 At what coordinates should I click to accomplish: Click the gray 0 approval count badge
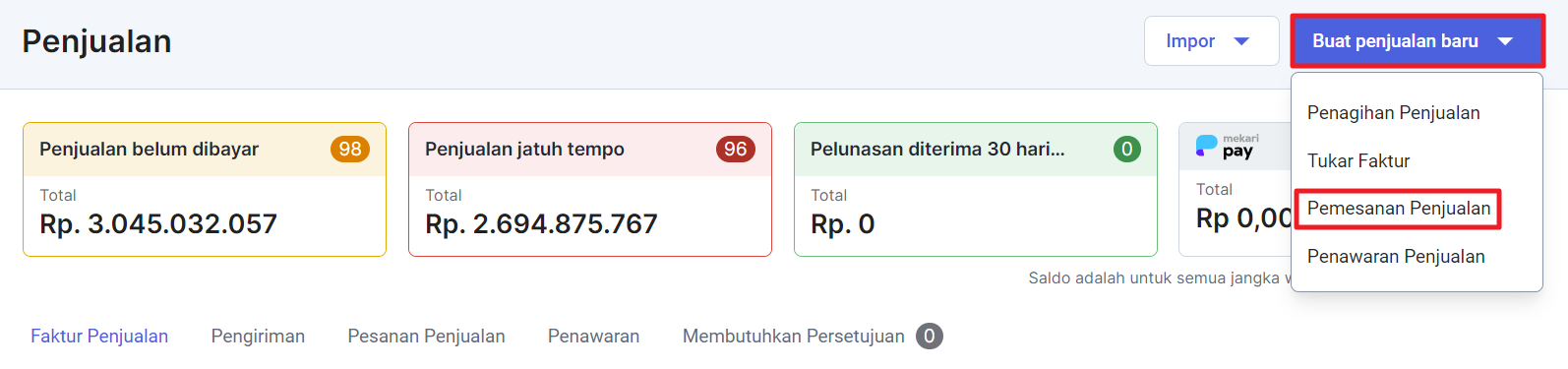(x=930, y=337)
